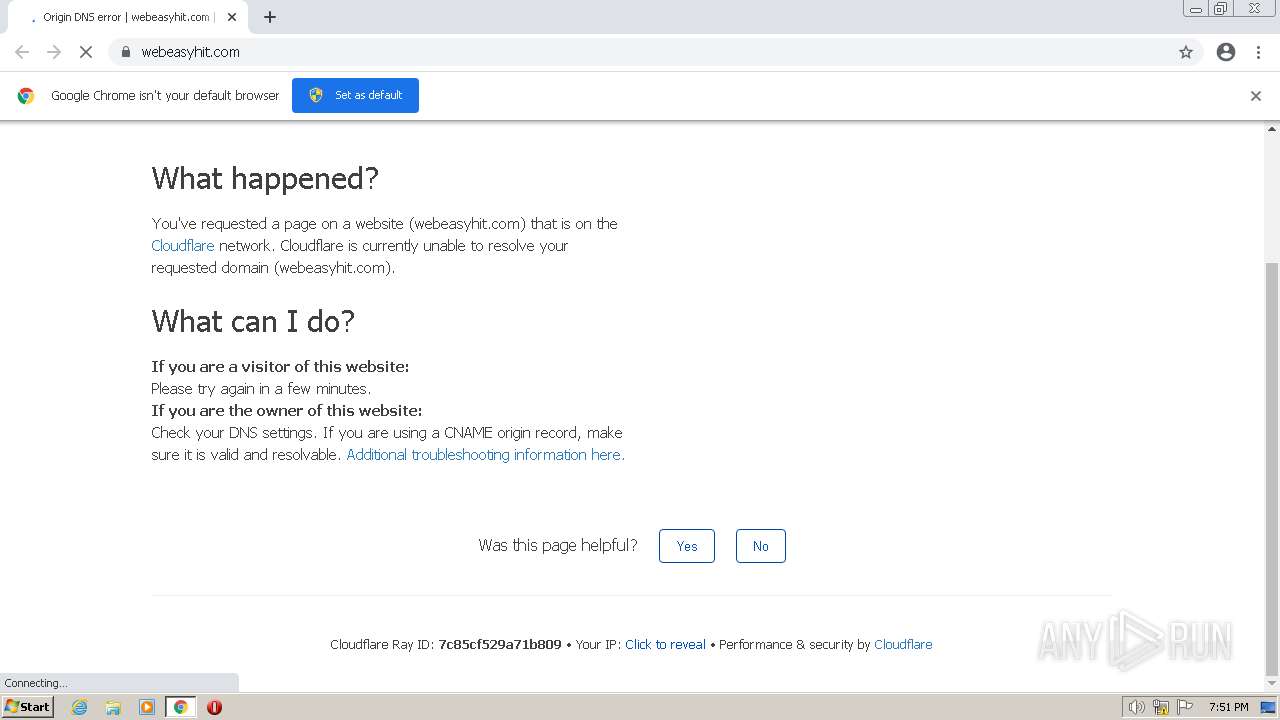Stop loading the page with X button

point(86,52)
